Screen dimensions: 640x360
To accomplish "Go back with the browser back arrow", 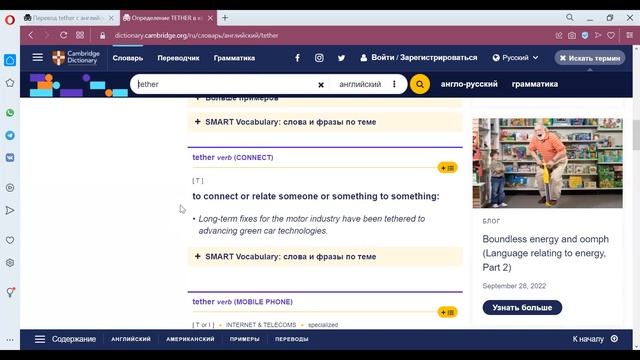I will click(31, 36).
